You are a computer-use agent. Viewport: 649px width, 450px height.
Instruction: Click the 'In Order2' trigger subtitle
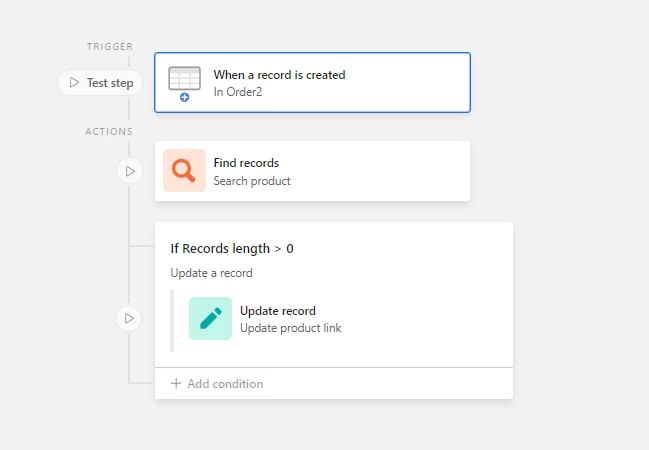pos(238,92)
